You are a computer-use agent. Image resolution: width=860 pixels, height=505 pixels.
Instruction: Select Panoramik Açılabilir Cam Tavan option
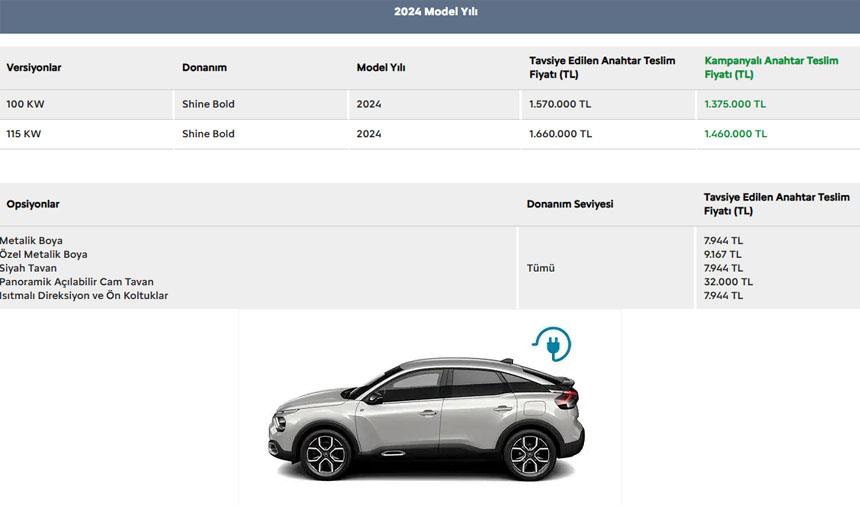click(77, 282)
